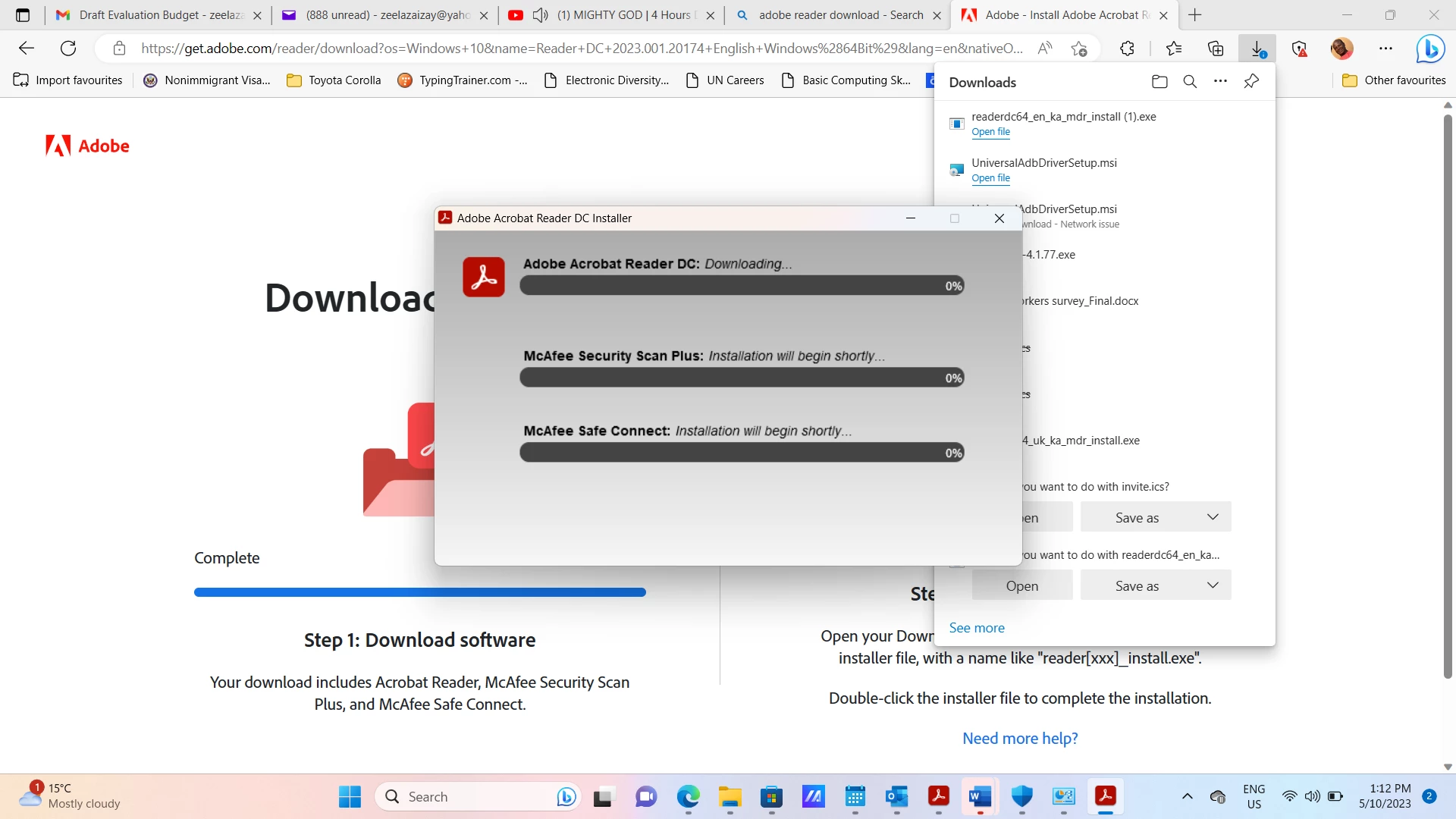Switch to Draft Evaluation Budget Gmail tab
Viewport: 1456px width, 819px height.
click(159, 15)
